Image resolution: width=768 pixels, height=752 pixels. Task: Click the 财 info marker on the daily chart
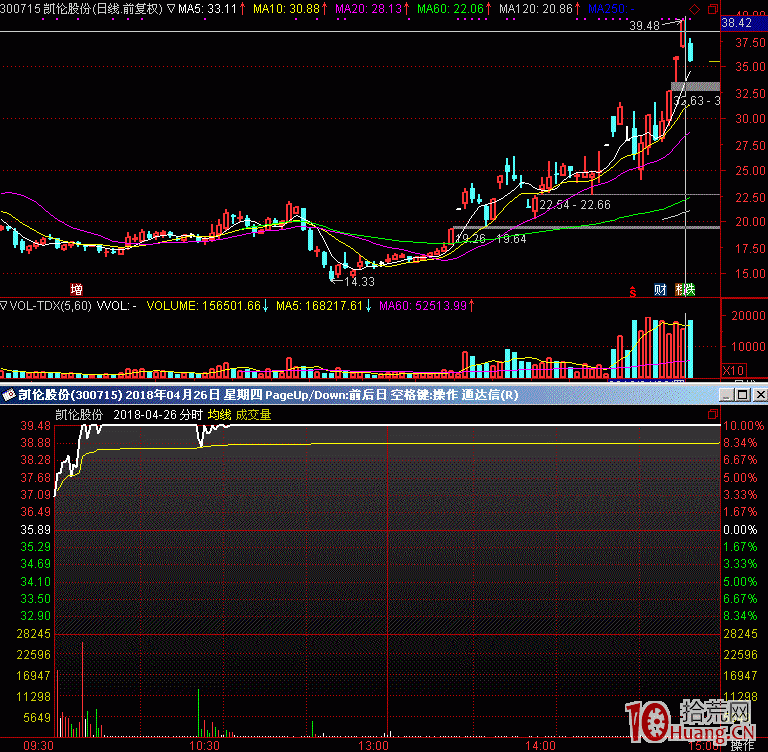click(x=660, y=290)
